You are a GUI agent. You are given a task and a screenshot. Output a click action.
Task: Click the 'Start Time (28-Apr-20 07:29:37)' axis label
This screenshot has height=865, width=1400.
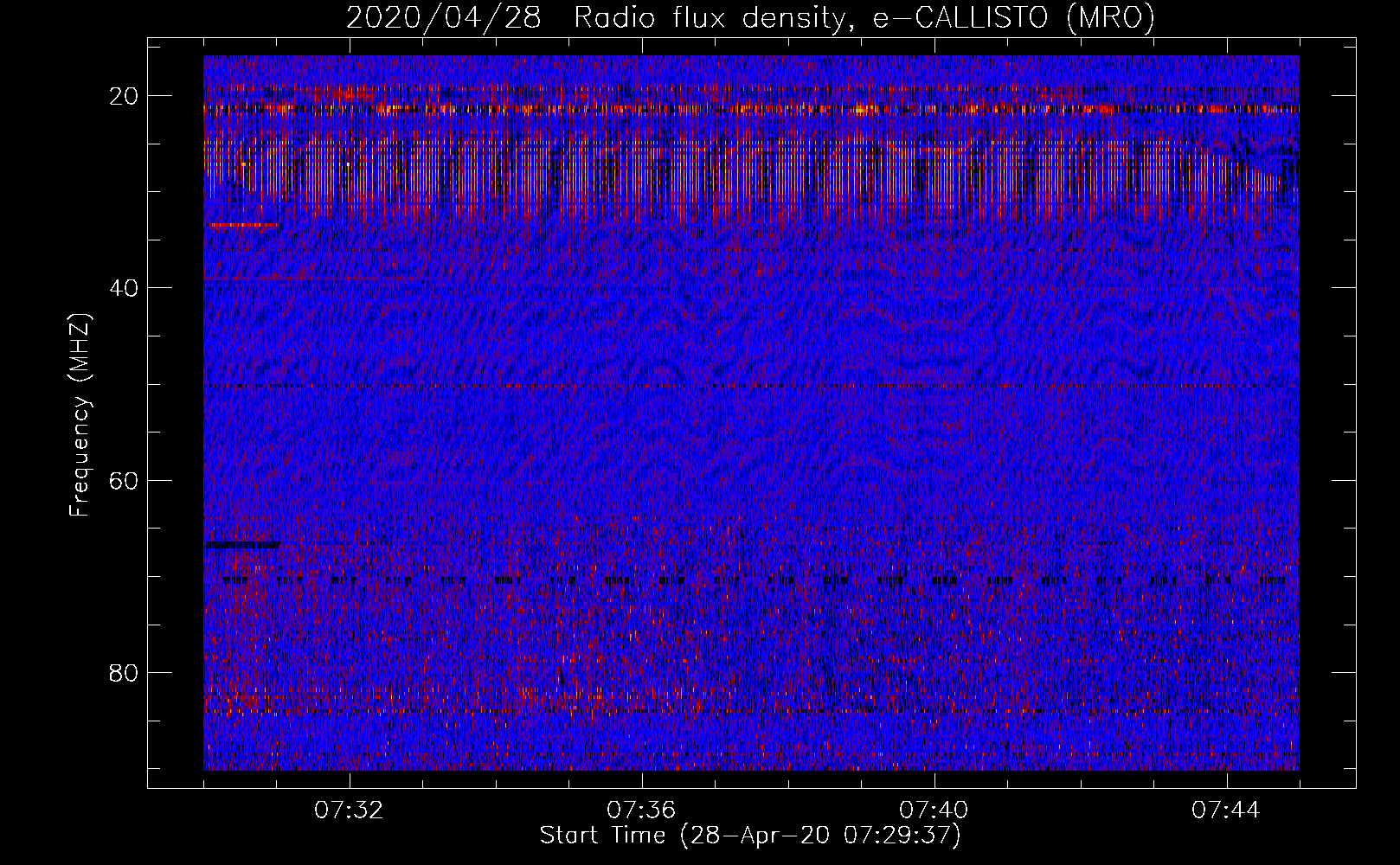pyautogui.click(x=750, y=836)
